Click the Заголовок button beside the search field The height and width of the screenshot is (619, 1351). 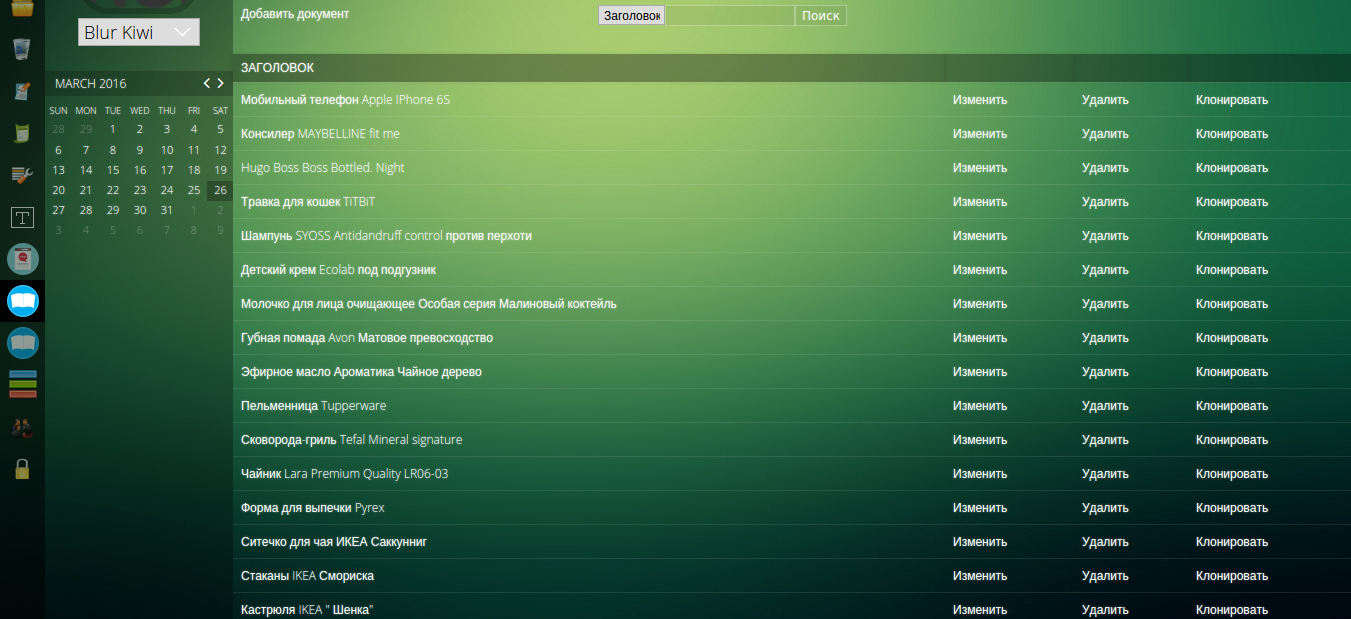click(x=631, y=16)
